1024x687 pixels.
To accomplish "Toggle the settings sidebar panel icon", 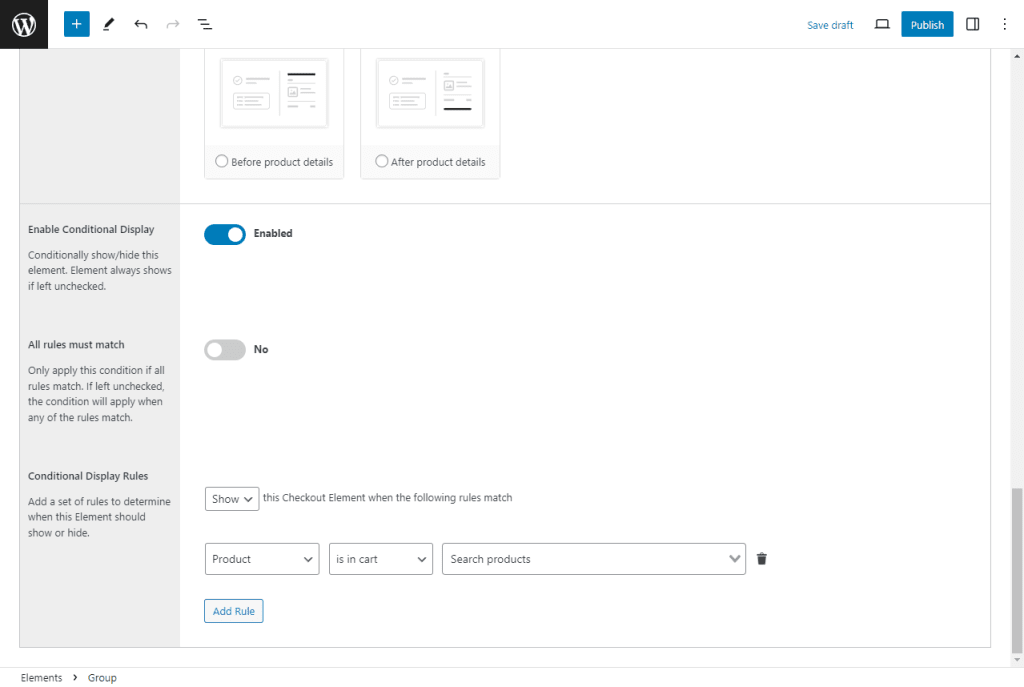I will click(x=972, y=24).
